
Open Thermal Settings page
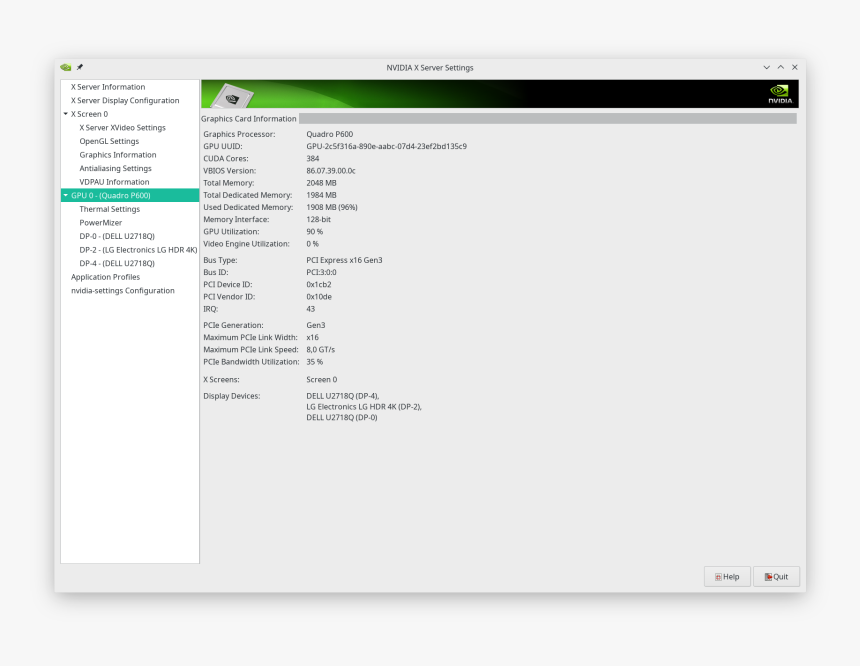tap(110, 209)
